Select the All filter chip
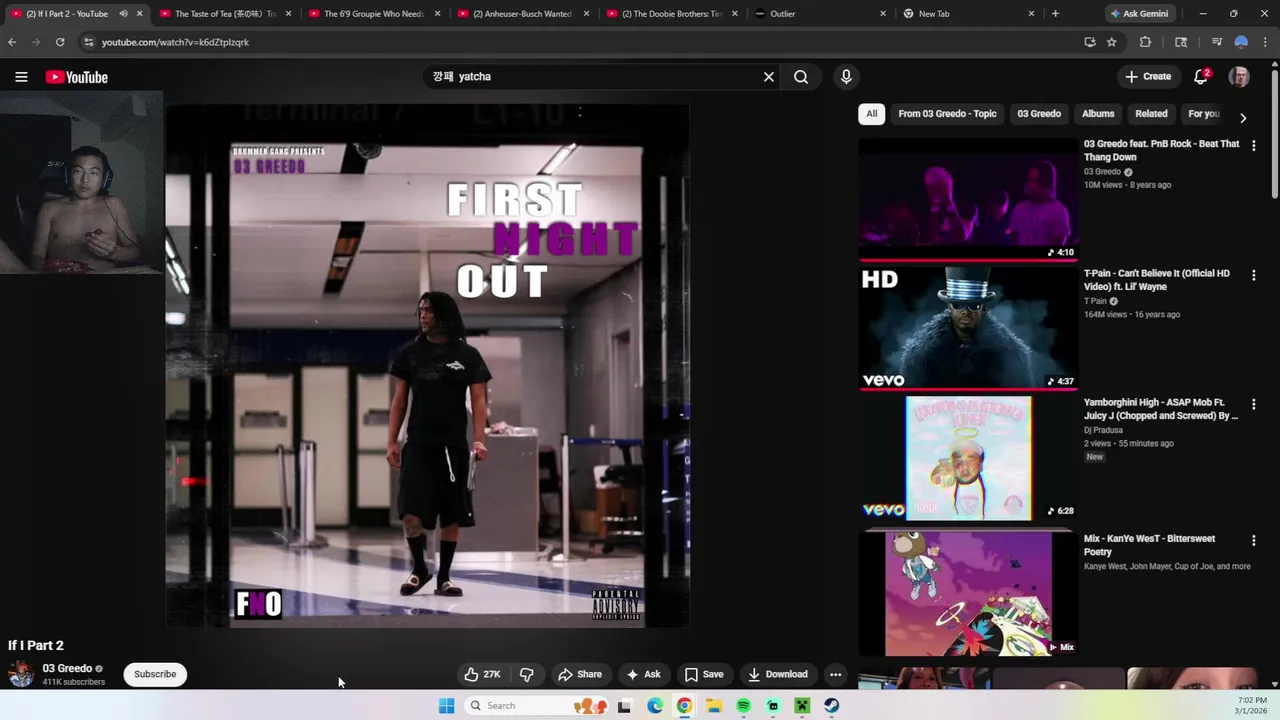This screenshot has height=720, width=1280. tap(872, 114)
